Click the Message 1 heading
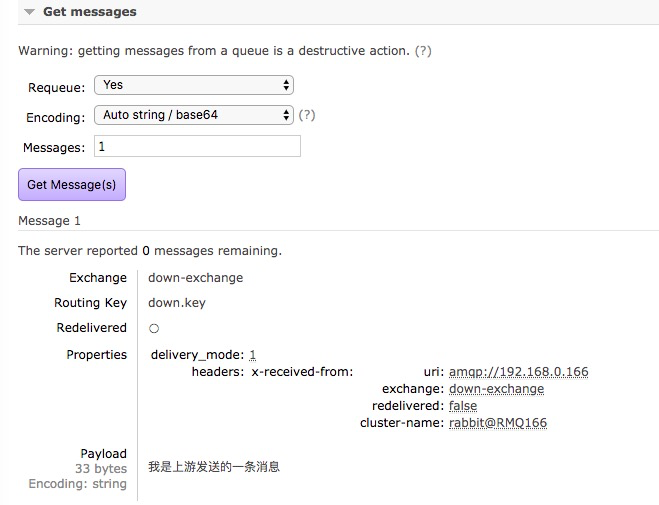 tap(49, 221)
